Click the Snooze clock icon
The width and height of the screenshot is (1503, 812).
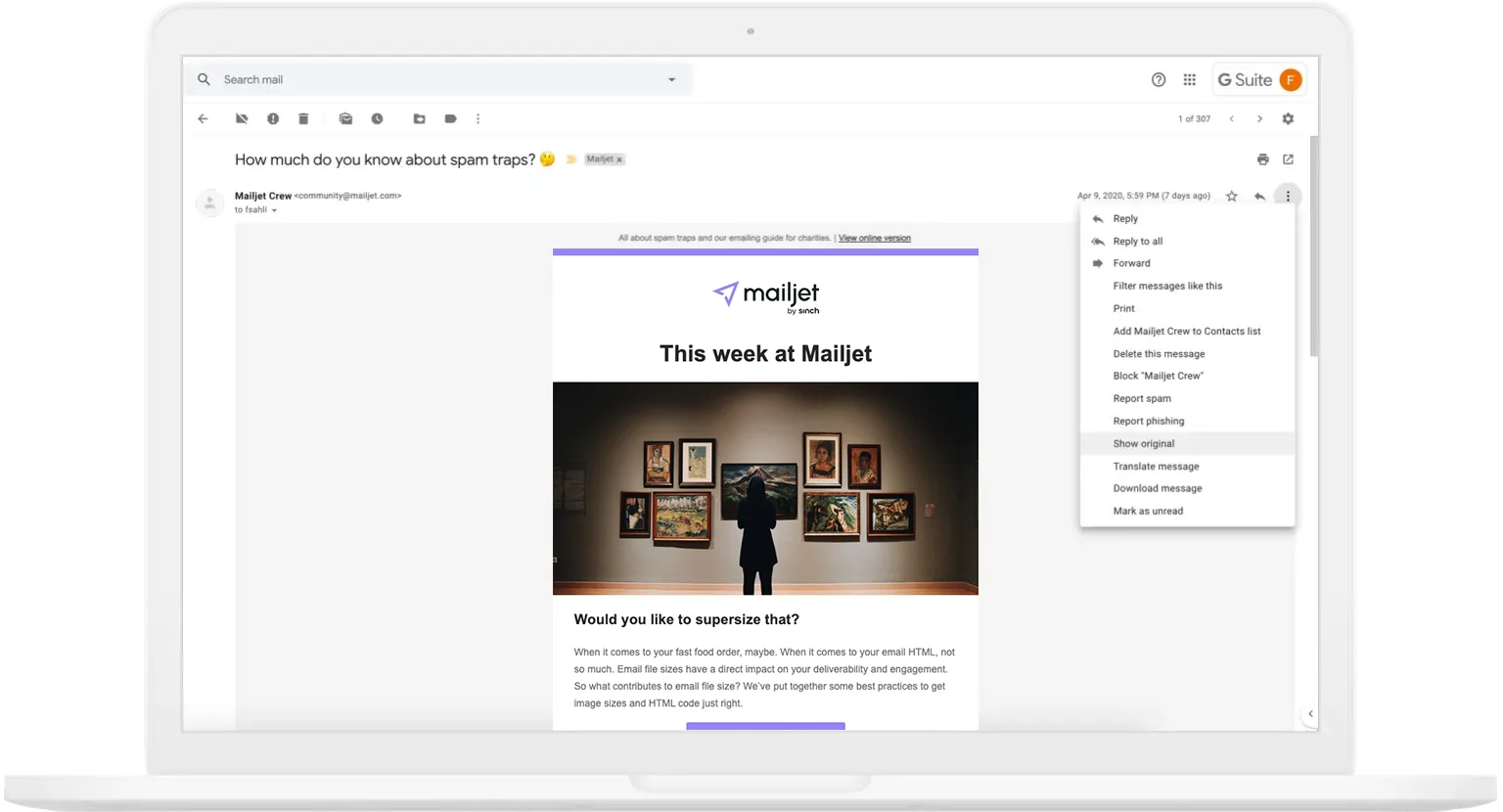click(x=377, y=118)
